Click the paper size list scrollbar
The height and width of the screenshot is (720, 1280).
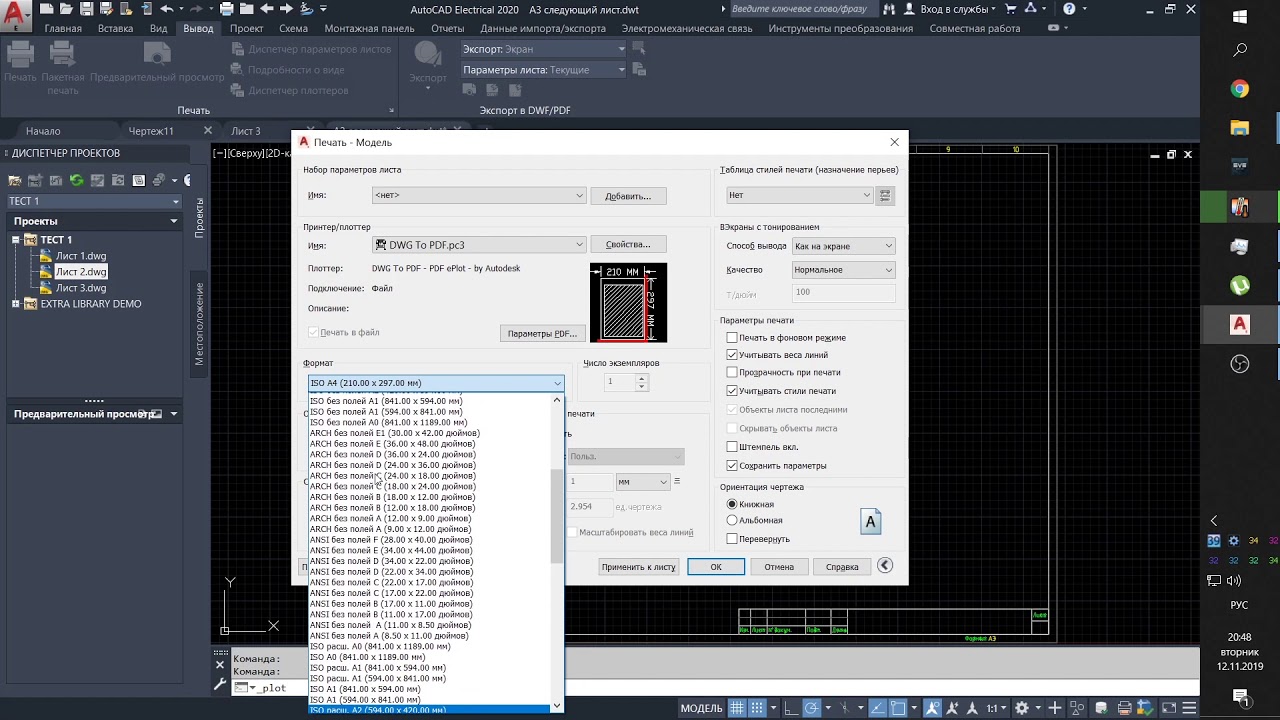tap(557, 515)
